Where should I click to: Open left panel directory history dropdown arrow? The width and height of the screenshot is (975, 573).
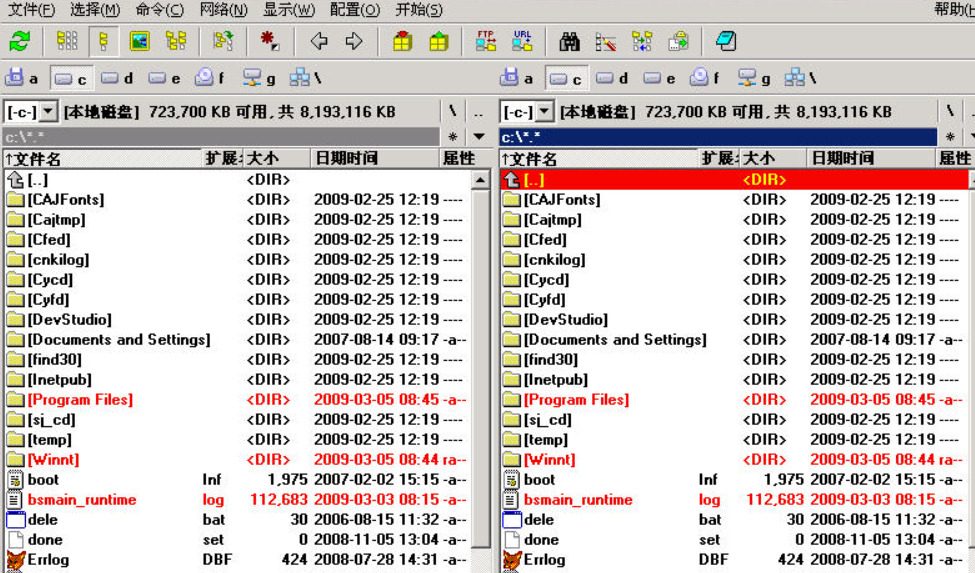tap(479, 137)
